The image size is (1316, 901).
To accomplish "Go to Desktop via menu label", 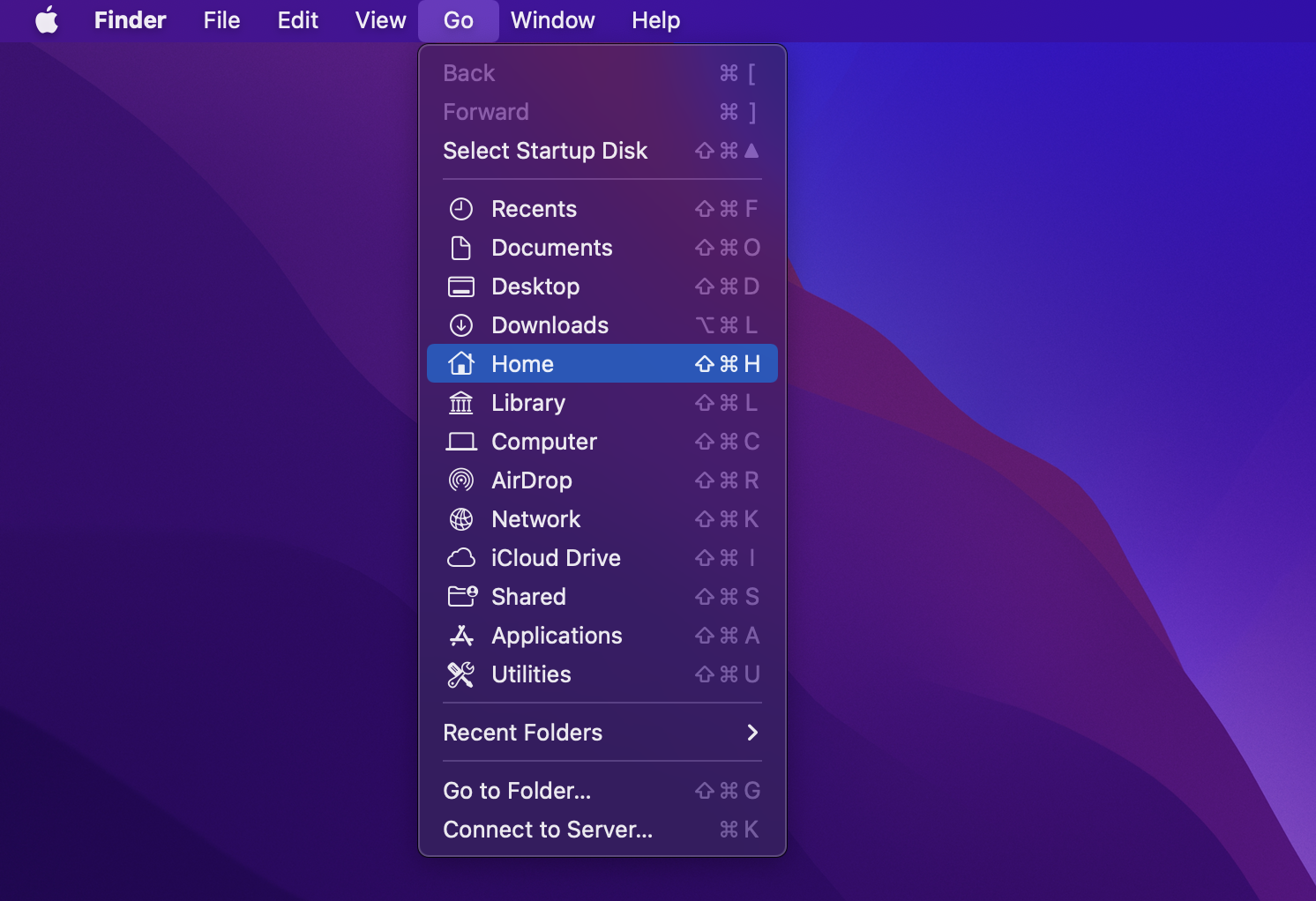I will [535, 287].
